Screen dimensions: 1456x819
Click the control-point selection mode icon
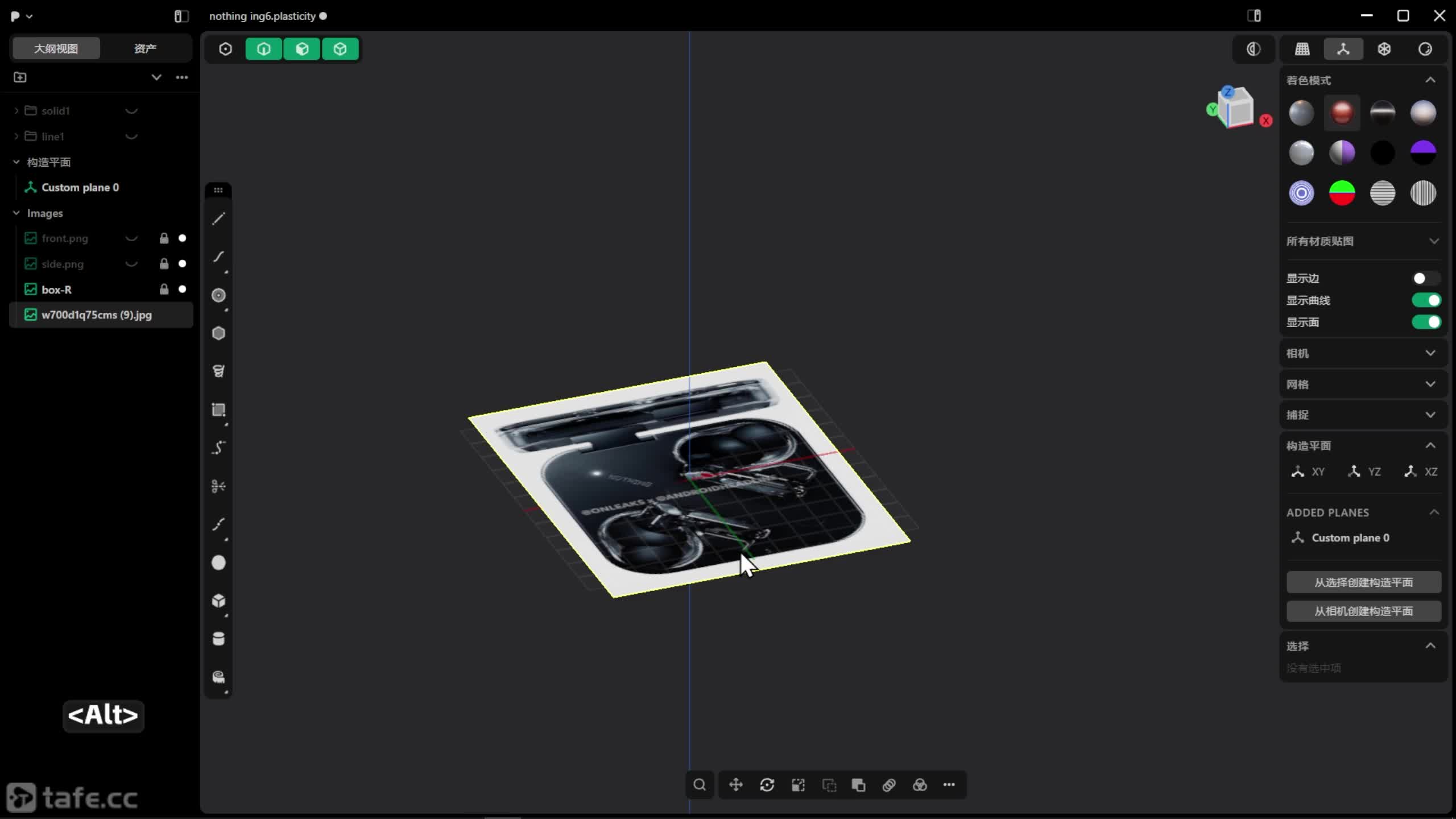225,49
